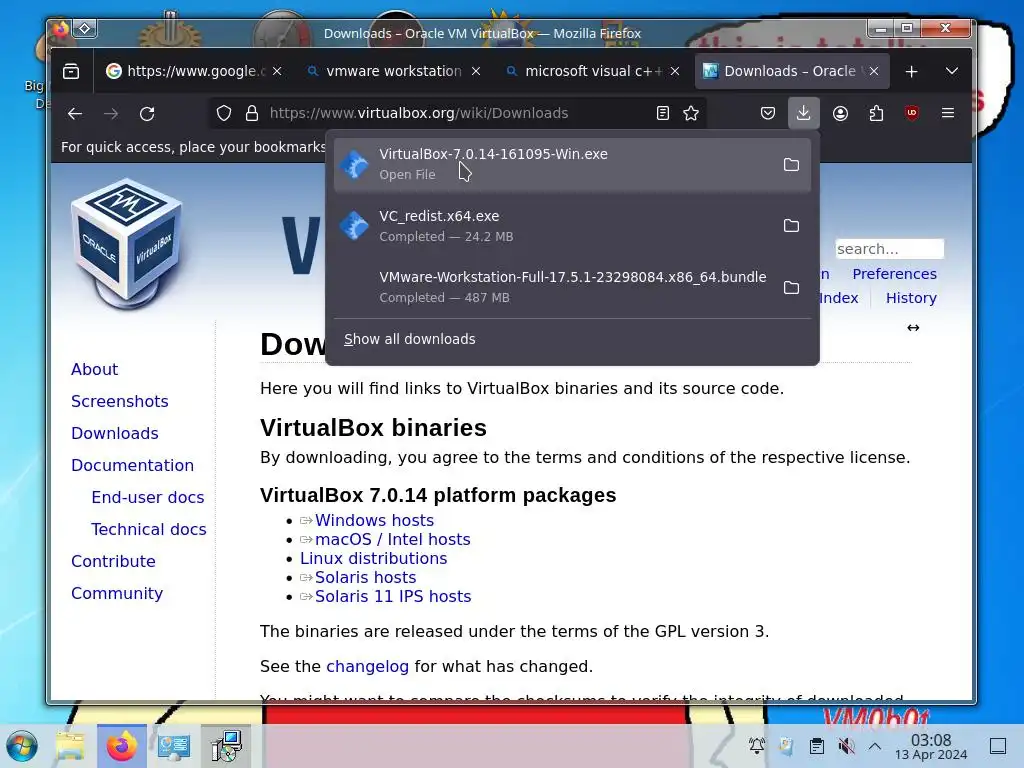
Task: Open Firefox View tab list icon
Action: click(71, 71)
